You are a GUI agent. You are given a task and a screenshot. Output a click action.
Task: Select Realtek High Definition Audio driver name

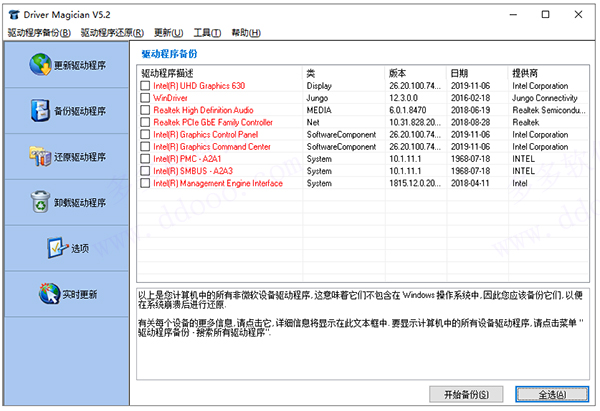(203, 110)
